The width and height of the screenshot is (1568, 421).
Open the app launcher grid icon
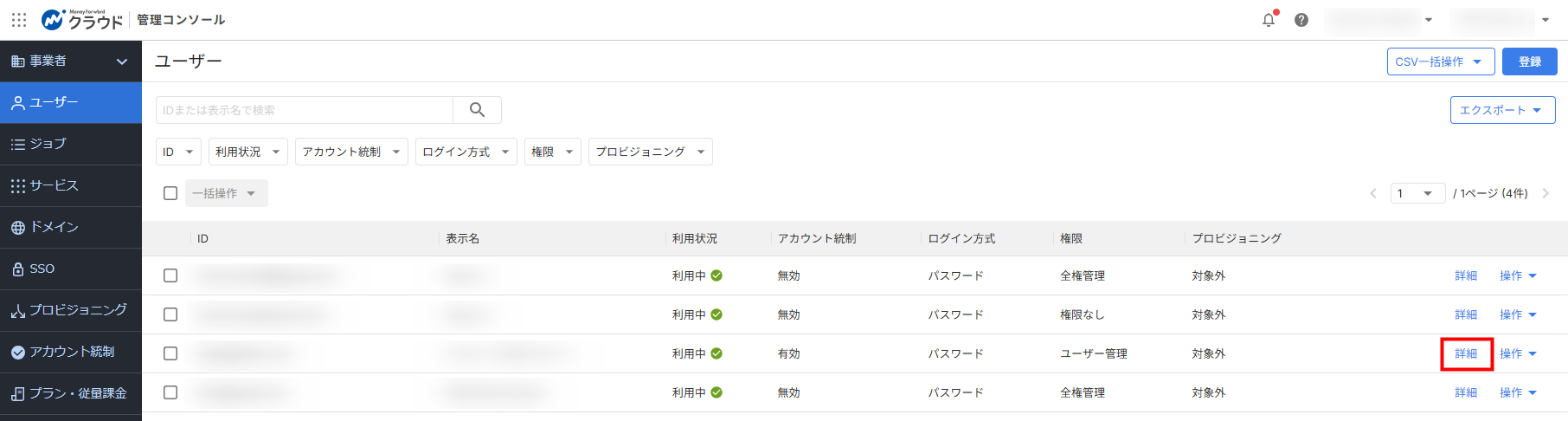pyautogui.click(x=19, y=19)
